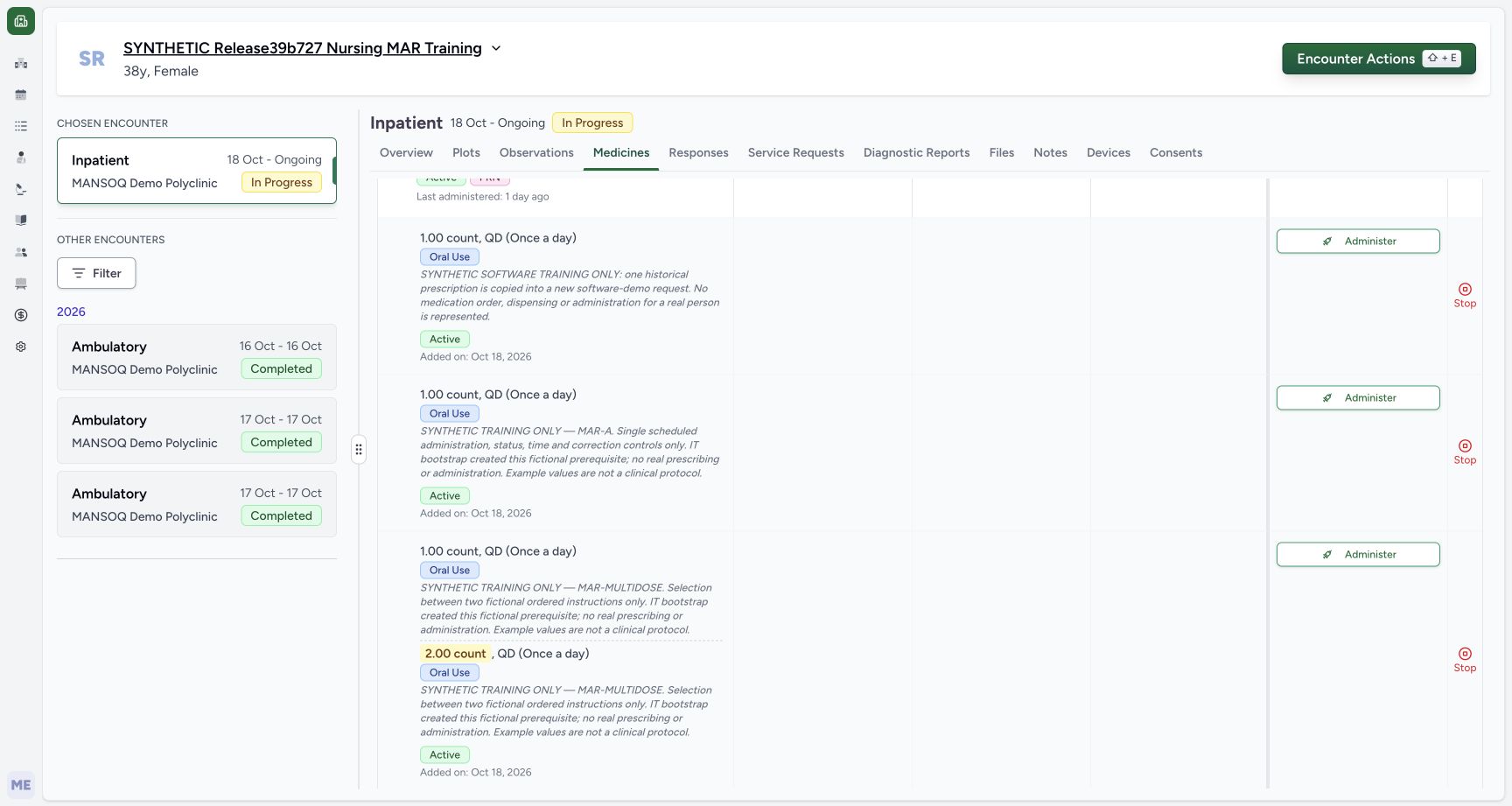
Task: Administer the MAR-MULTIDOSE medication
Action: coord(1358,555)
